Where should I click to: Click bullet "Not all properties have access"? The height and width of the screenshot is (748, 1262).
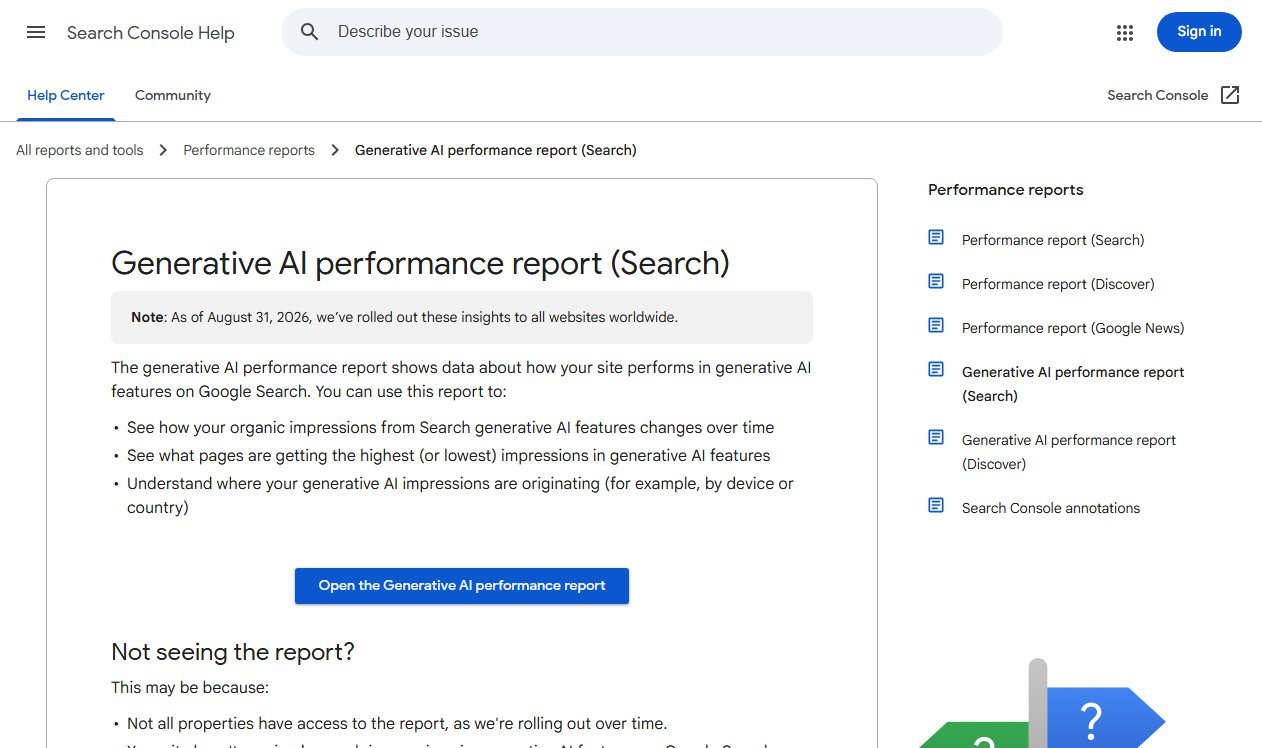[x=397, y=724]
